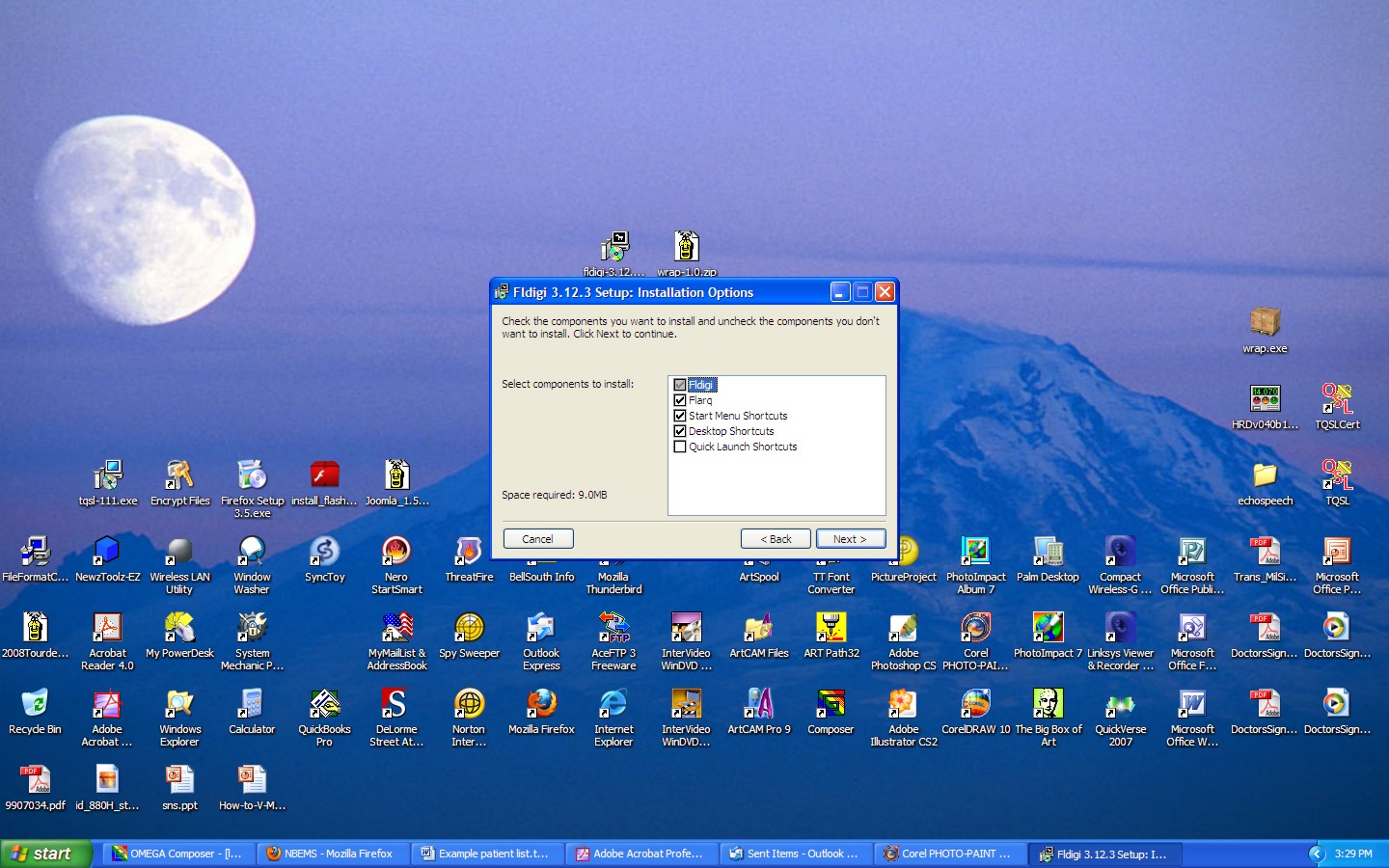The height and width of the screenshot is (868, 1389).
Task: Switch to Adobe Acrobat Professional taskbar item
Action: tap(643, 854)
